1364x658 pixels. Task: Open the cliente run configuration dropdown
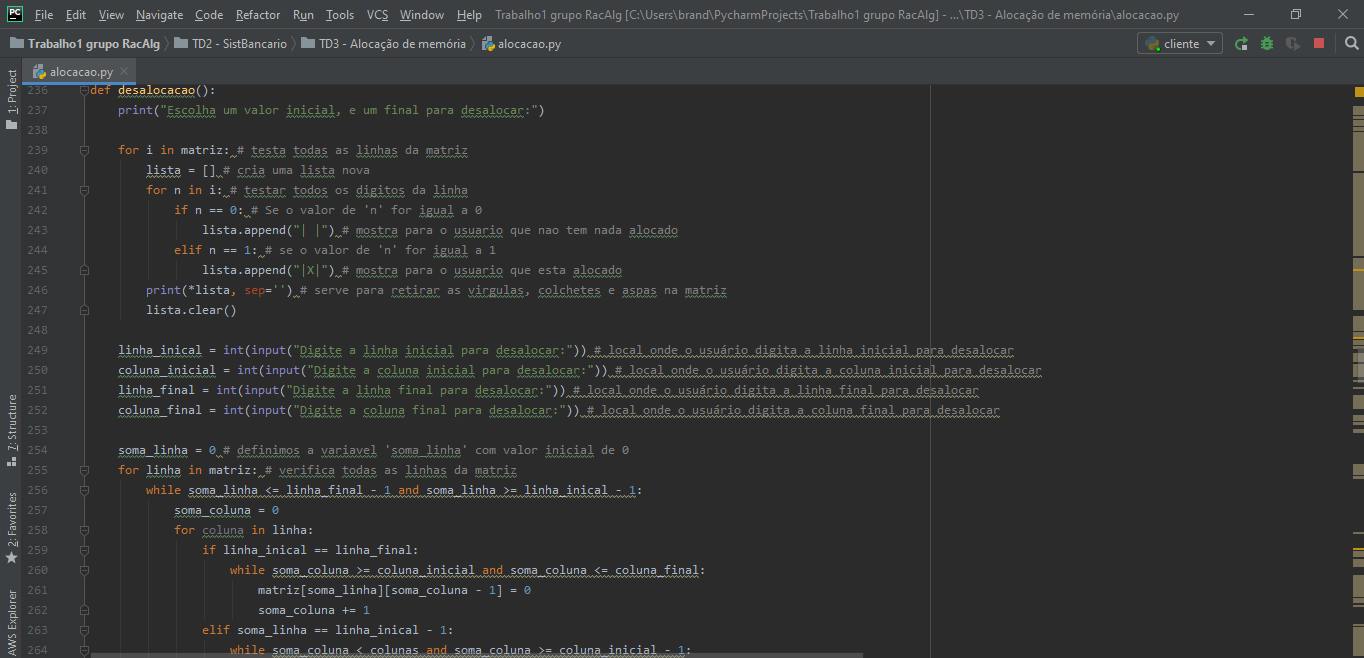[1180, 43]
